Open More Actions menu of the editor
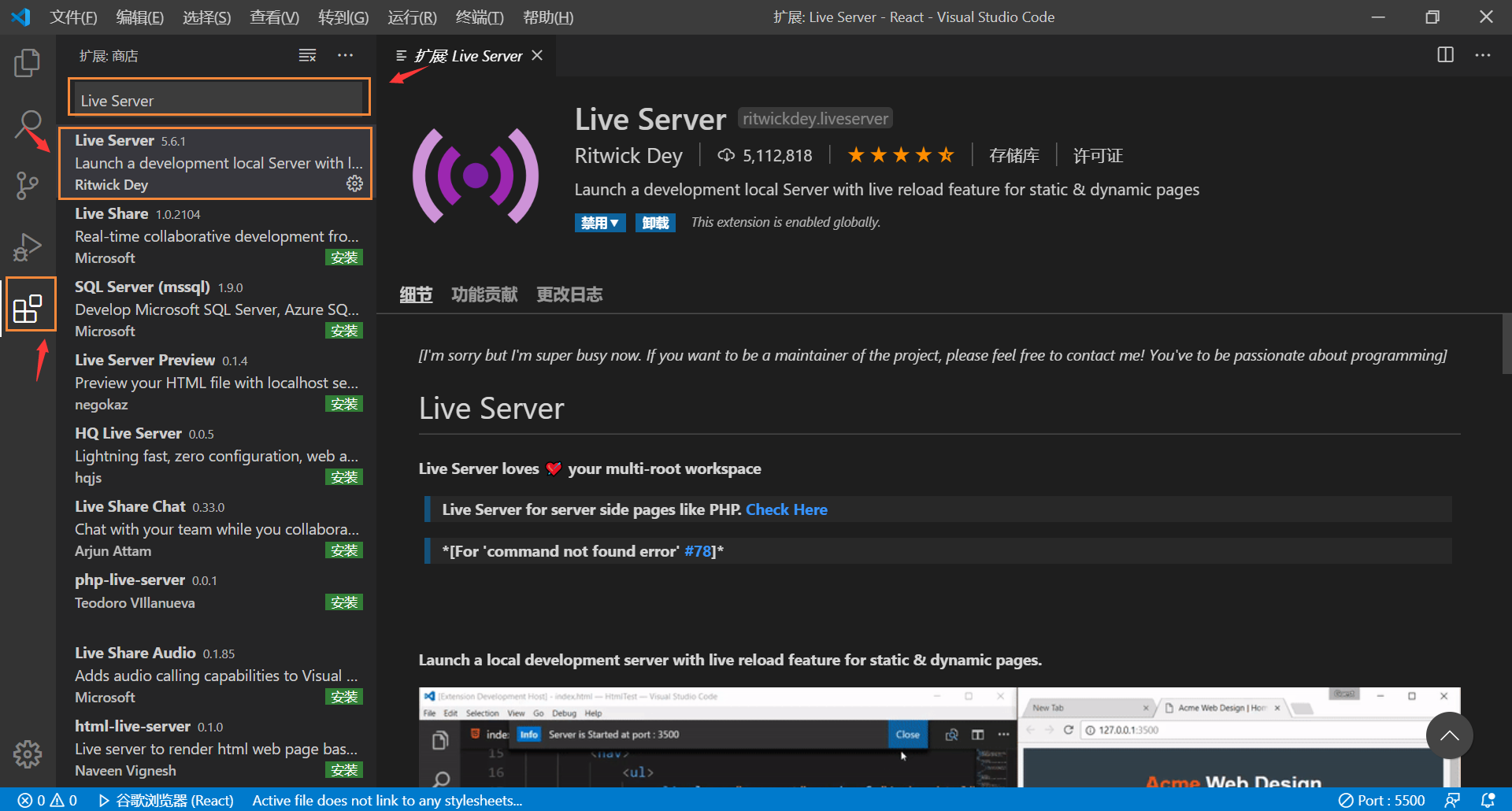This screenshot has width=1512, height=811. 1483,55
